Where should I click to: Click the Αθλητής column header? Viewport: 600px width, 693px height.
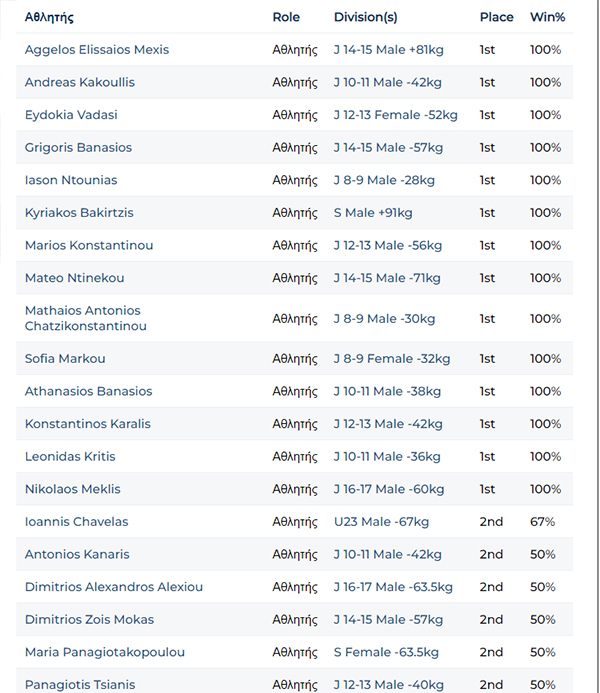(x=49, y=17)
